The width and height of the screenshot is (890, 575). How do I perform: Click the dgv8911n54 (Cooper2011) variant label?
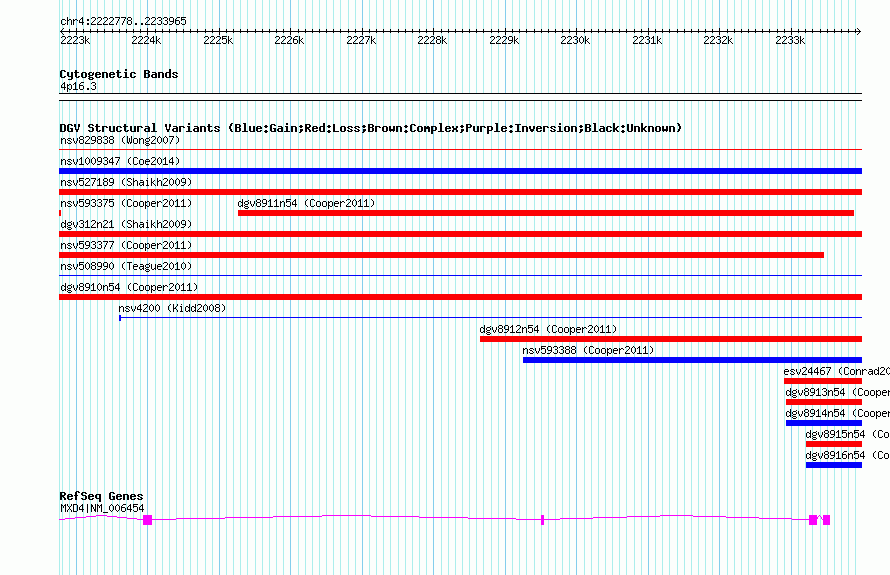(x=306, y=203)
